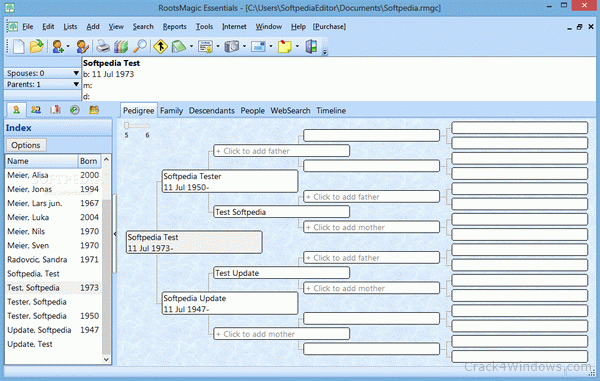This screenshot has height=381, width=600.
Task: Open the File menu
Action: pyautogui.click(x=28, y=26)
